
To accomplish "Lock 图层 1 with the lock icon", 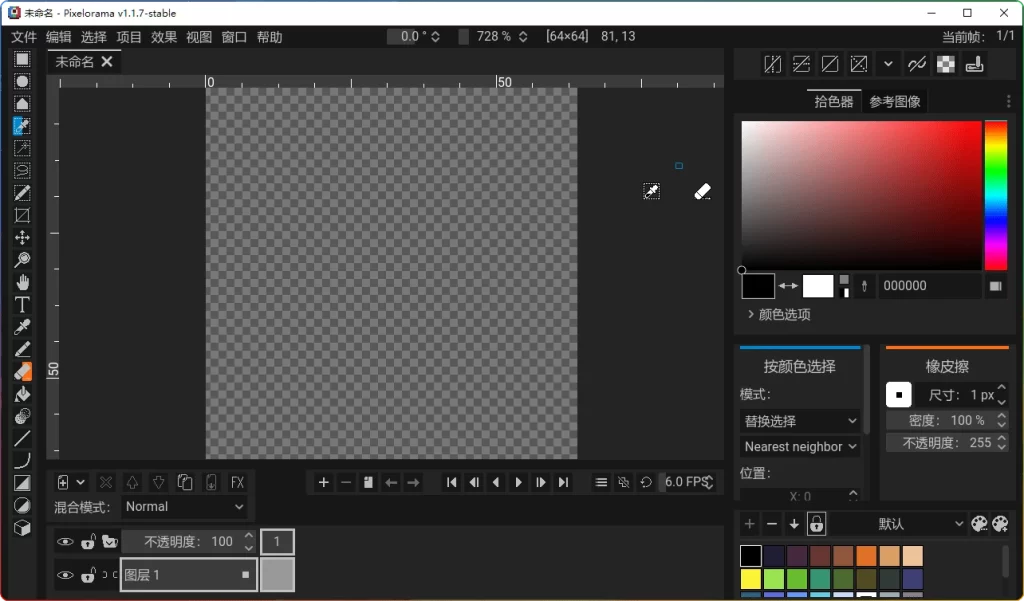I will click(88, 575).
